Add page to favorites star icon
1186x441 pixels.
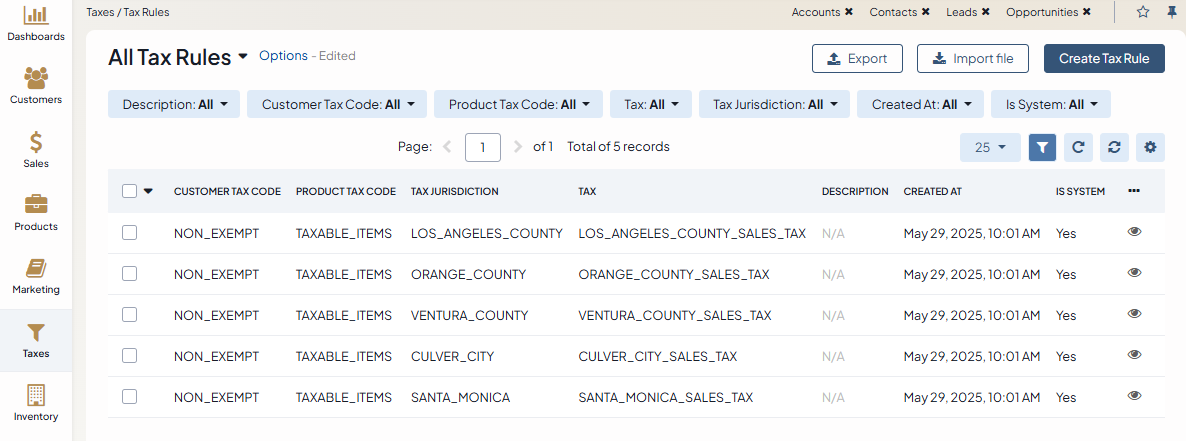click(x=1143, y=12)
